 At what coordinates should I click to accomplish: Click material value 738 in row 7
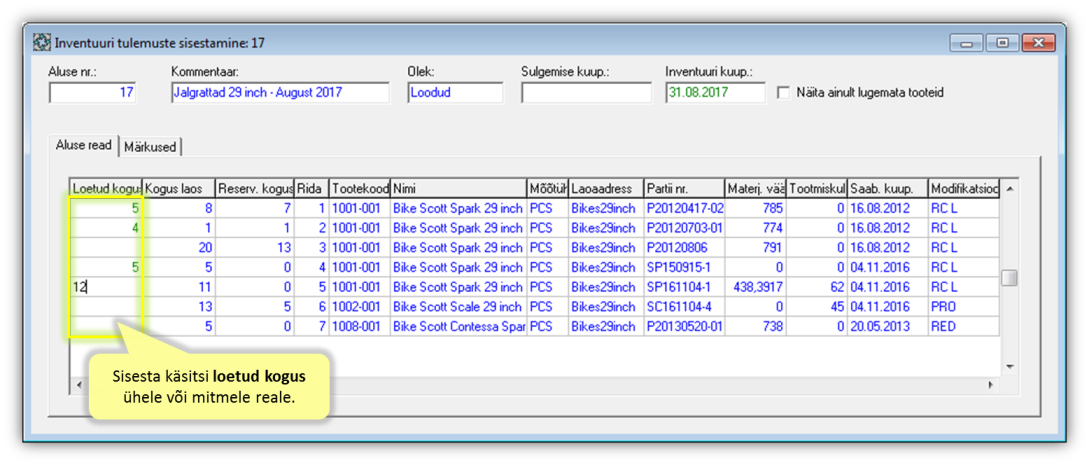(756, 326)
